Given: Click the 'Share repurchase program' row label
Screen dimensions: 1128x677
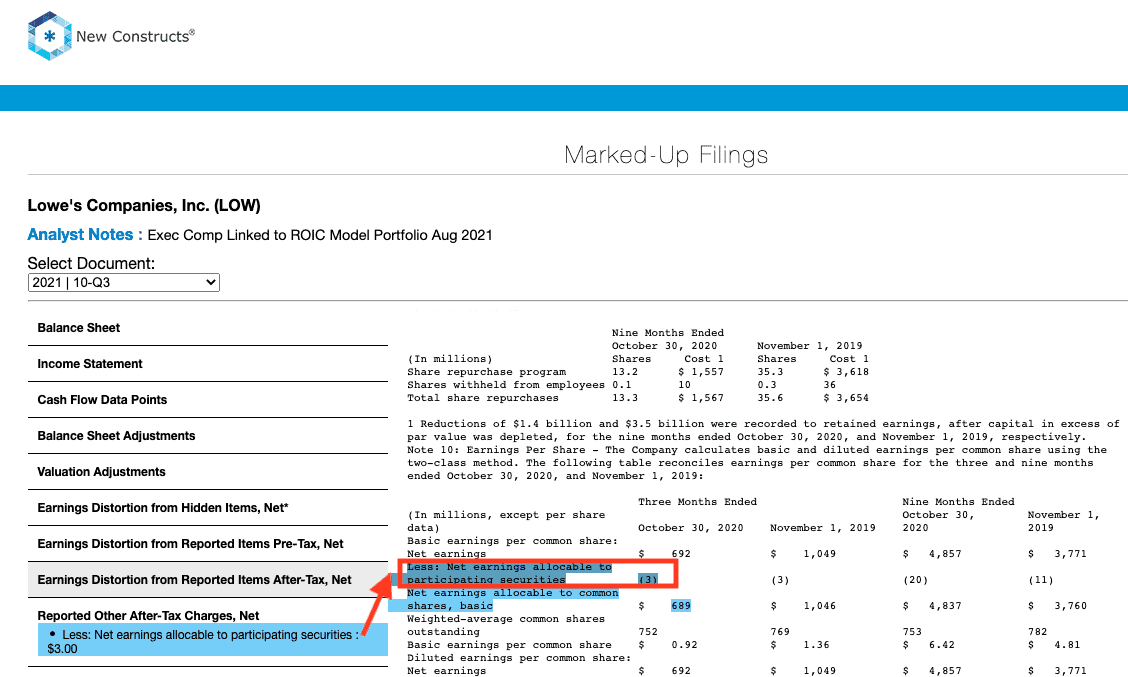Looking at the screenshot, I should pyautogui.click(x=486, y=372).
